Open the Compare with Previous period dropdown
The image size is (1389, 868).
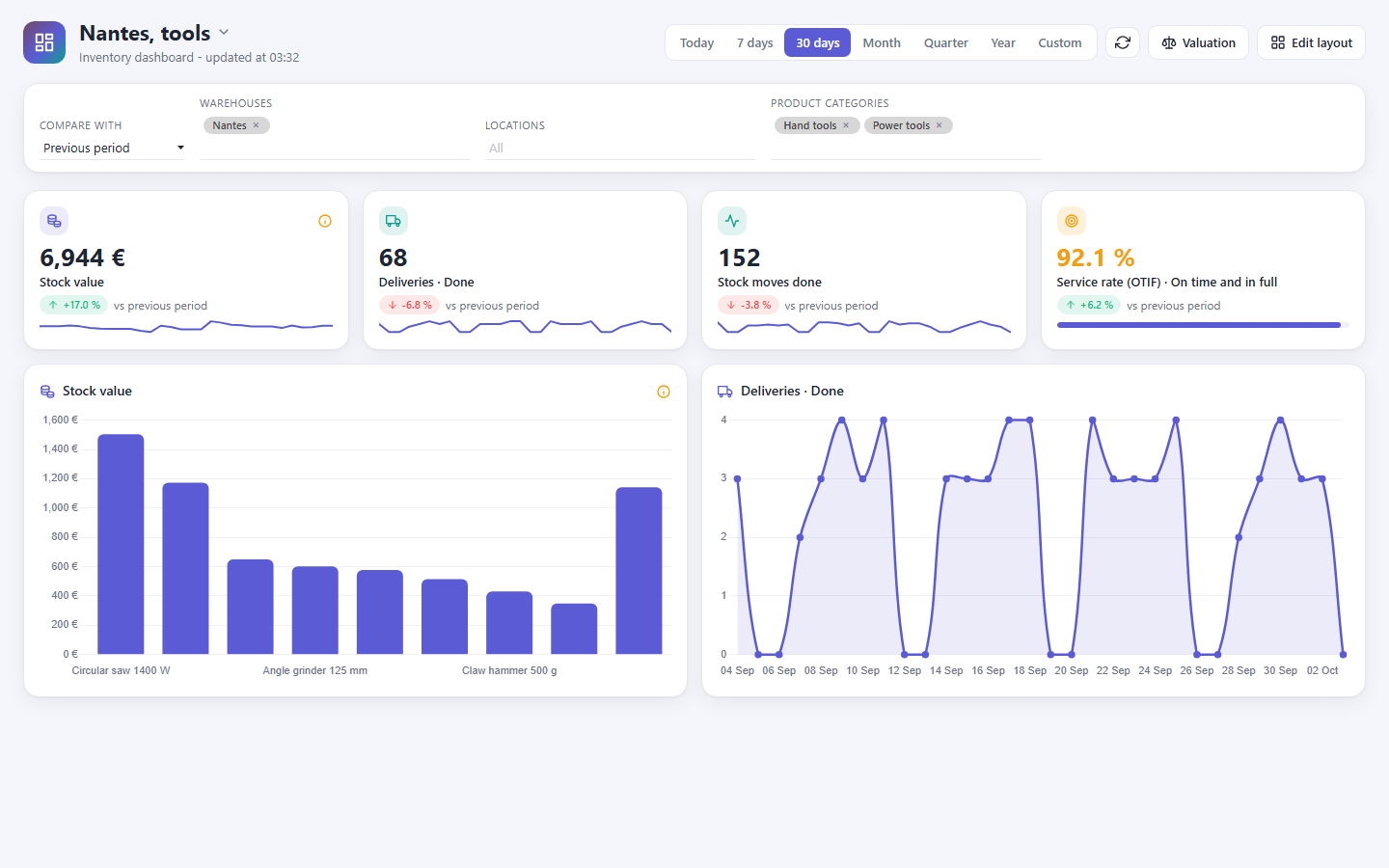pyautogui.click(x=113, y=148)
